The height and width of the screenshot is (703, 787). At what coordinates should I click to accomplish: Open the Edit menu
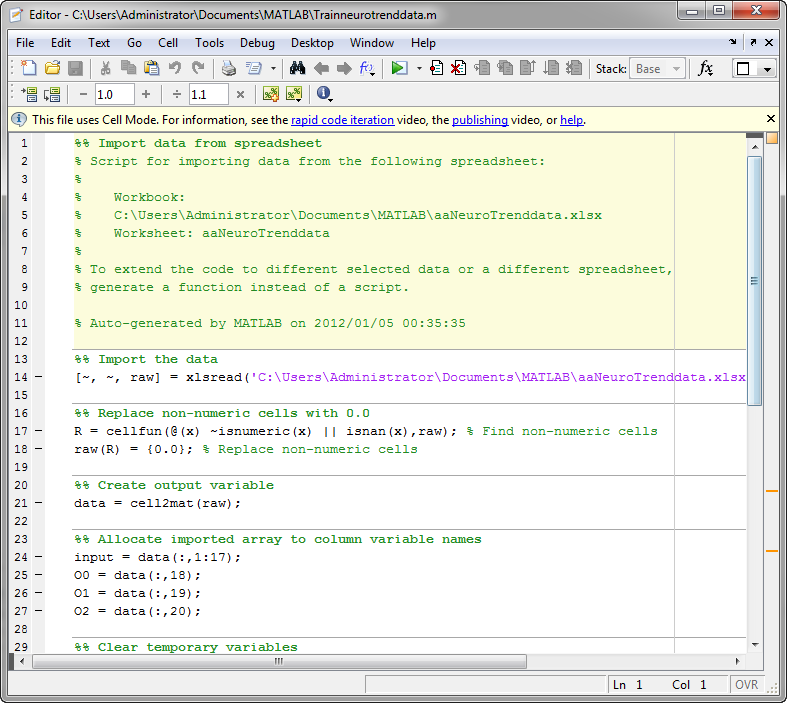coord(61,43)
